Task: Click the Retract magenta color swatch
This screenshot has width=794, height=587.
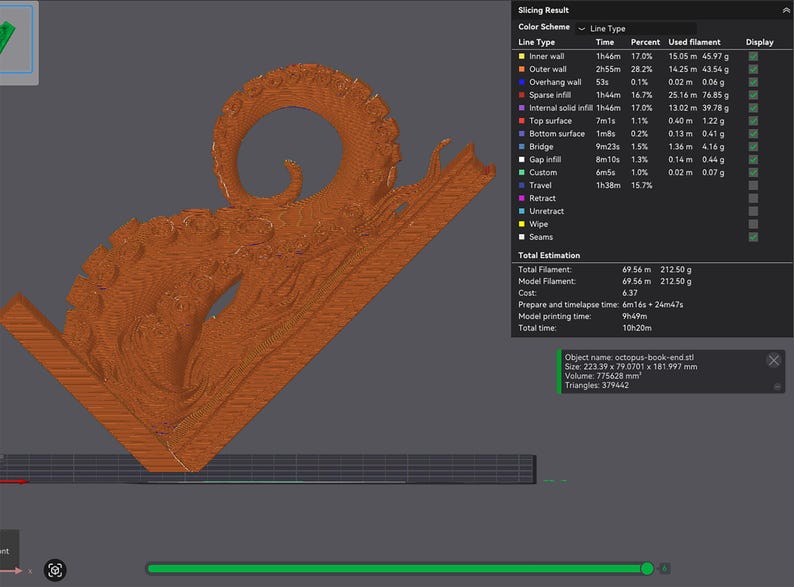Action: tap(522, 199)
